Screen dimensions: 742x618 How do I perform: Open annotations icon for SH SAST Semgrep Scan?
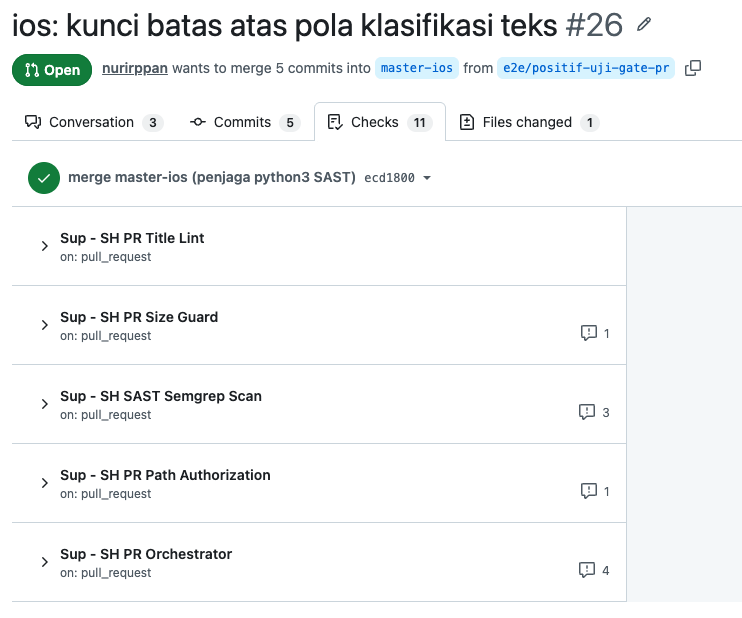click(587, 412)
